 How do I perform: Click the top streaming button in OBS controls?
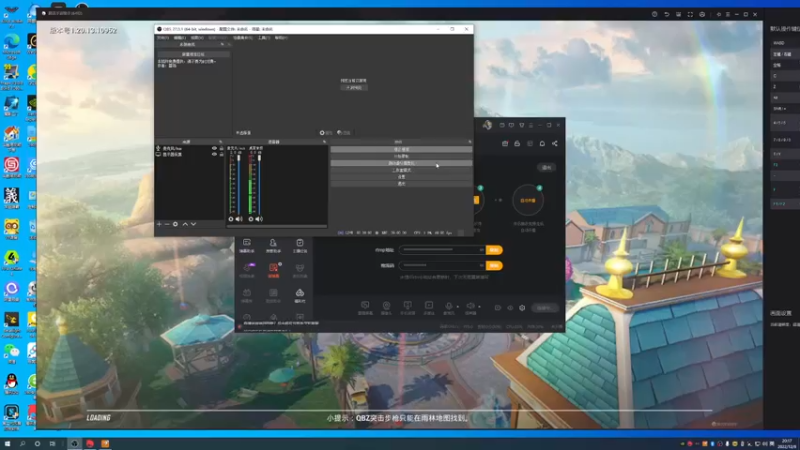tap(402, 149)
